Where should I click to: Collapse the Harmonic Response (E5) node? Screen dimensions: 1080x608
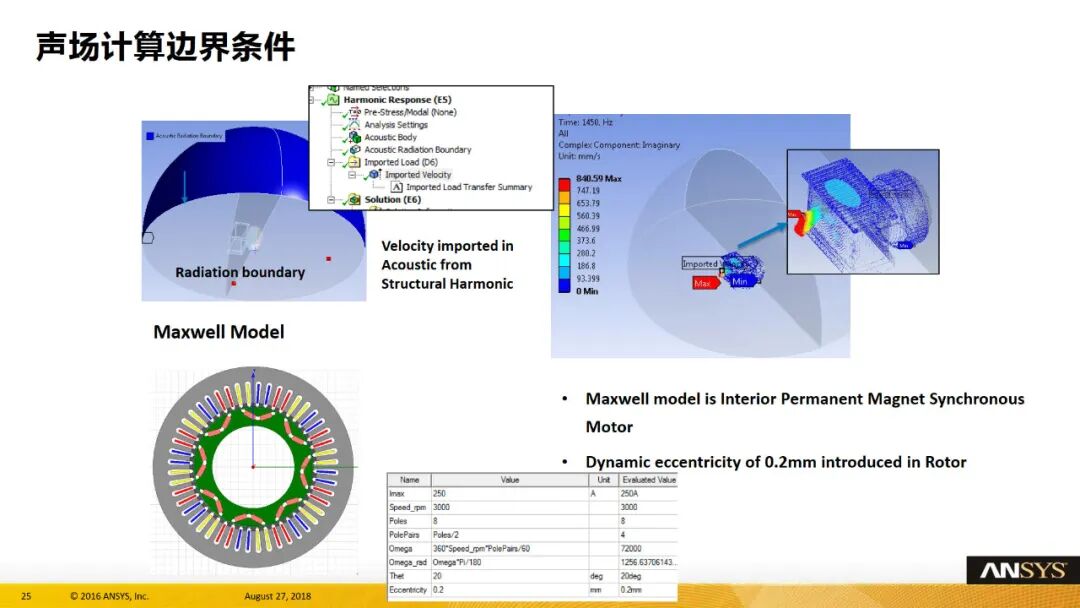313,100
